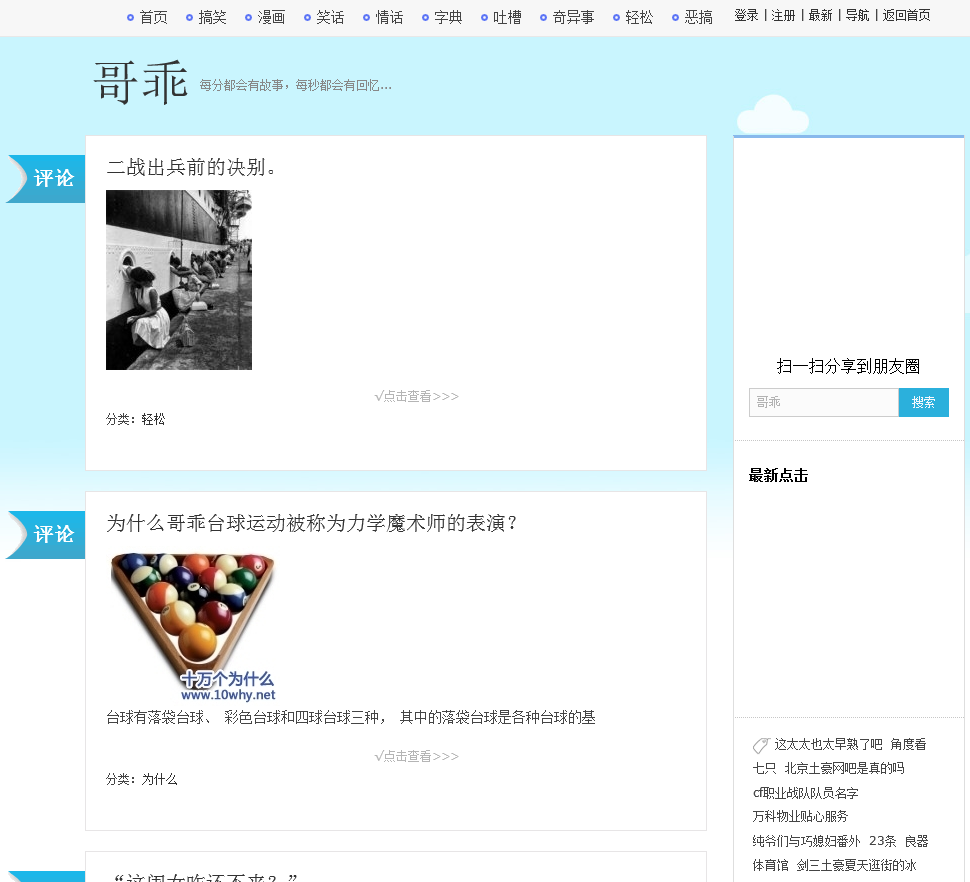Visit the 吐槽 section
The height and width of the screenshot is (882, 970).
pyautogui.click(x=507, y=17)
